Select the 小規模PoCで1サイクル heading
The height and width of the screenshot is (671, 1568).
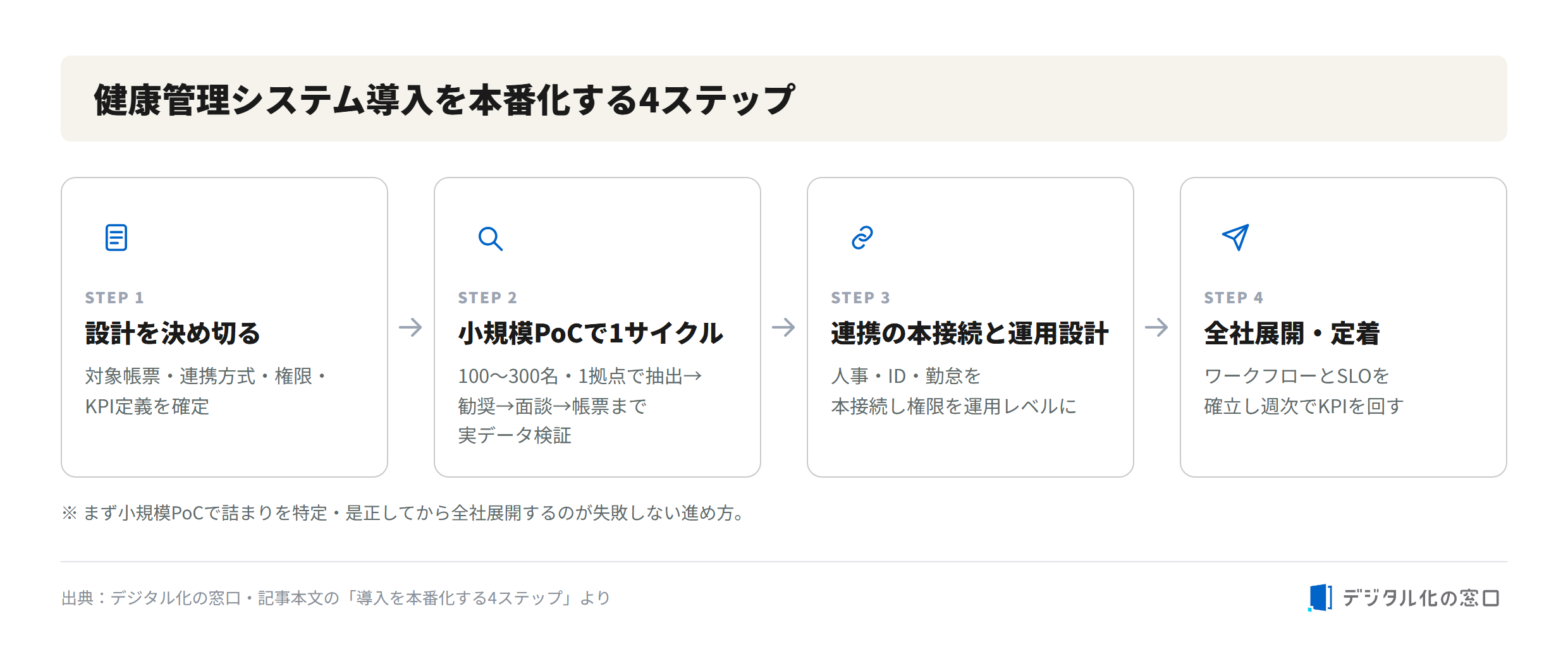tap(590, 334)
